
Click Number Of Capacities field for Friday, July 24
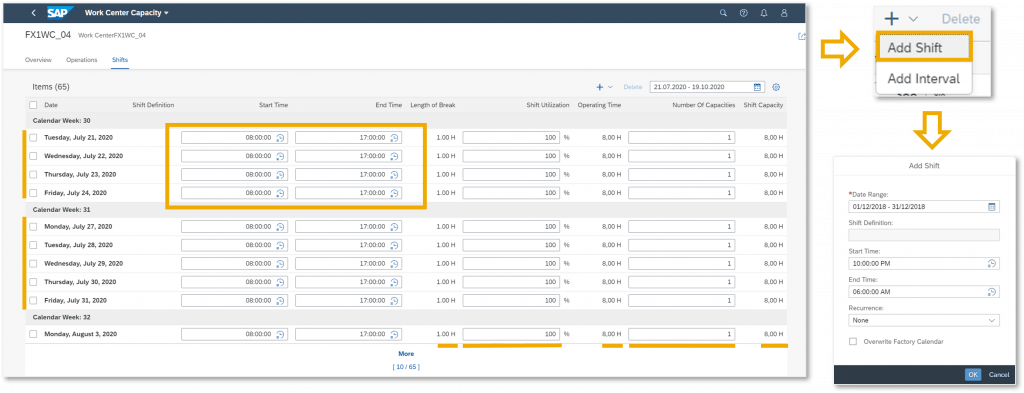(x=682, y=193)
